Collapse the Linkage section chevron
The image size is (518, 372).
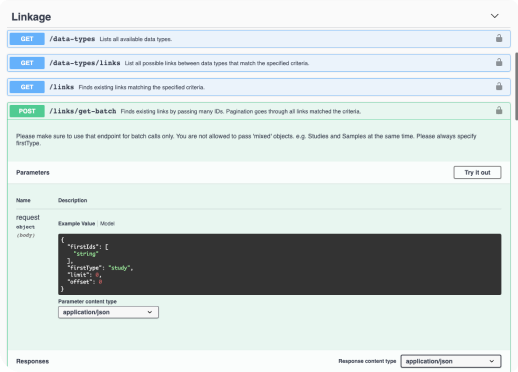pos(495,16)
